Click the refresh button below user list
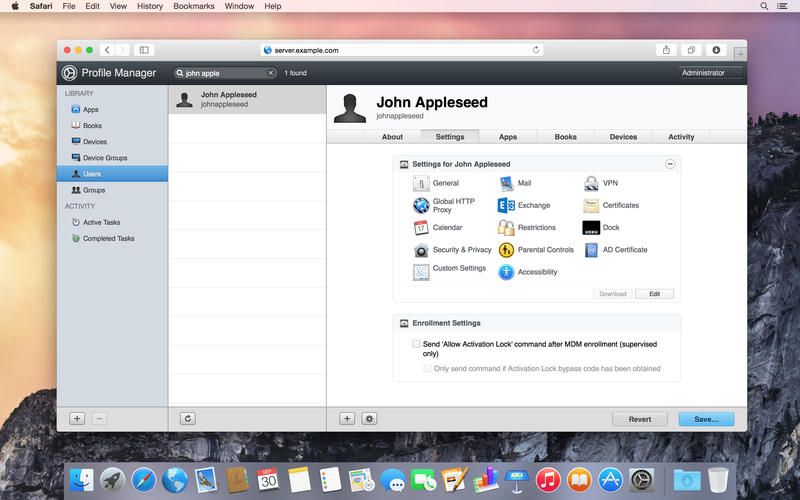 pos(187,419)
